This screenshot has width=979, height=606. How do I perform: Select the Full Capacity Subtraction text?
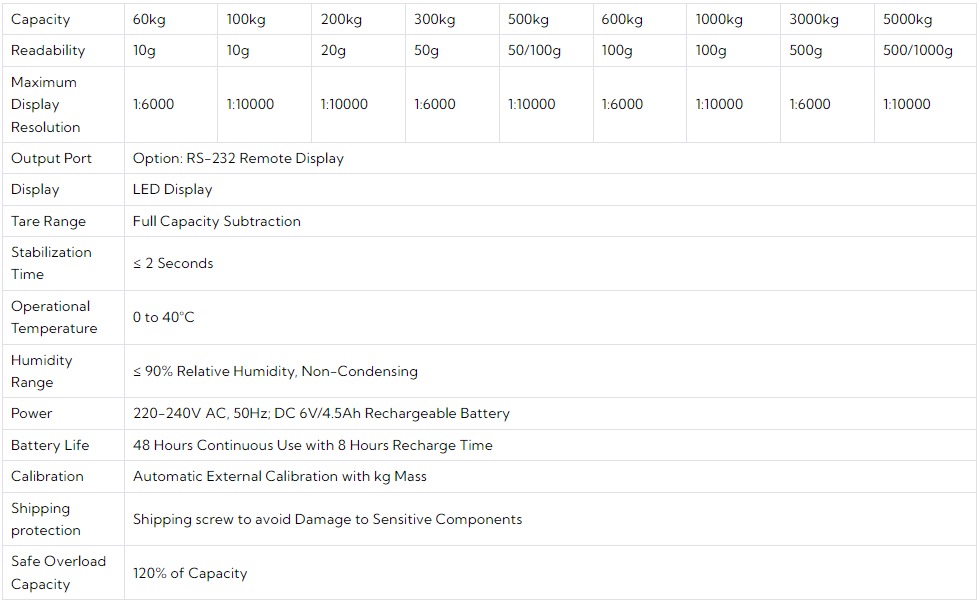pos(216,221)
